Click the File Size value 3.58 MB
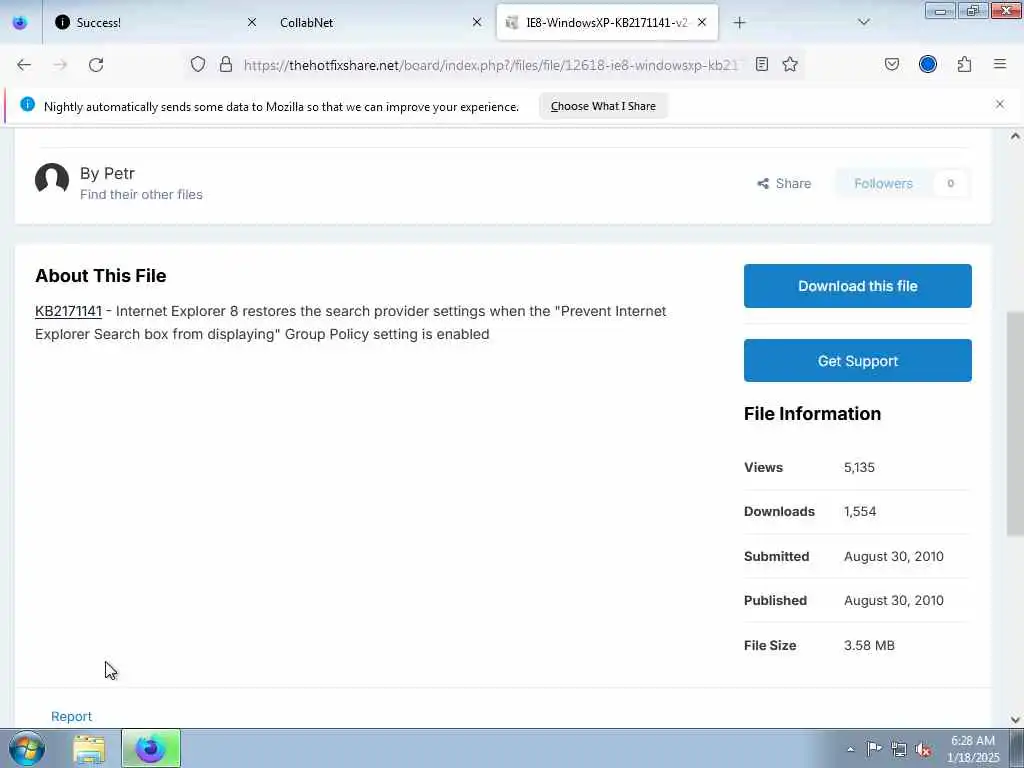This screenshot has width=1024, height=768. pyautogui.click(x=869, y=645)
